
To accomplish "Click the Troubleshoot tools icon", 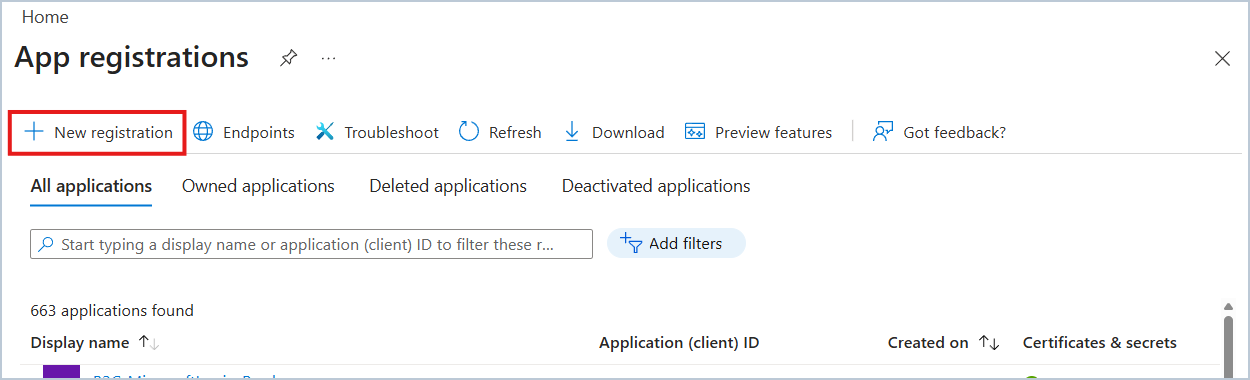I will tap(325, 132).
